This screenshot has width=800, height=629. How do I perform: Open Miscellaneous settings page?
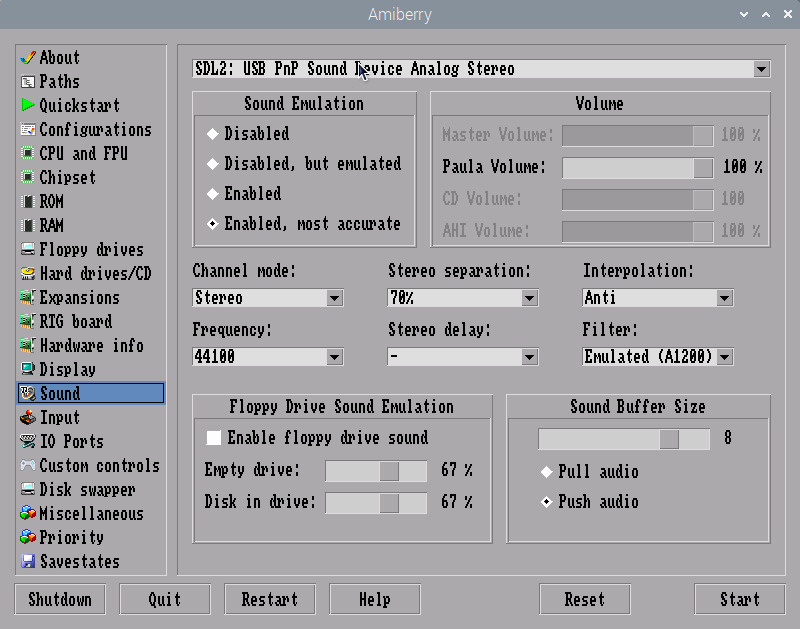pos(91,513)
